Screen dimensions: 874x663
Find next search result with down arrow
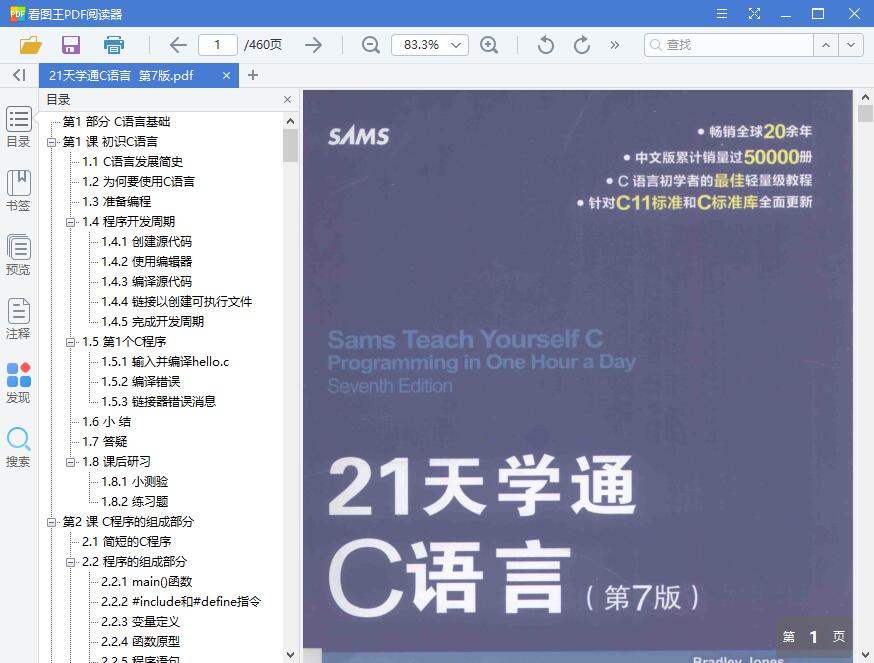(x=851, y=45)
